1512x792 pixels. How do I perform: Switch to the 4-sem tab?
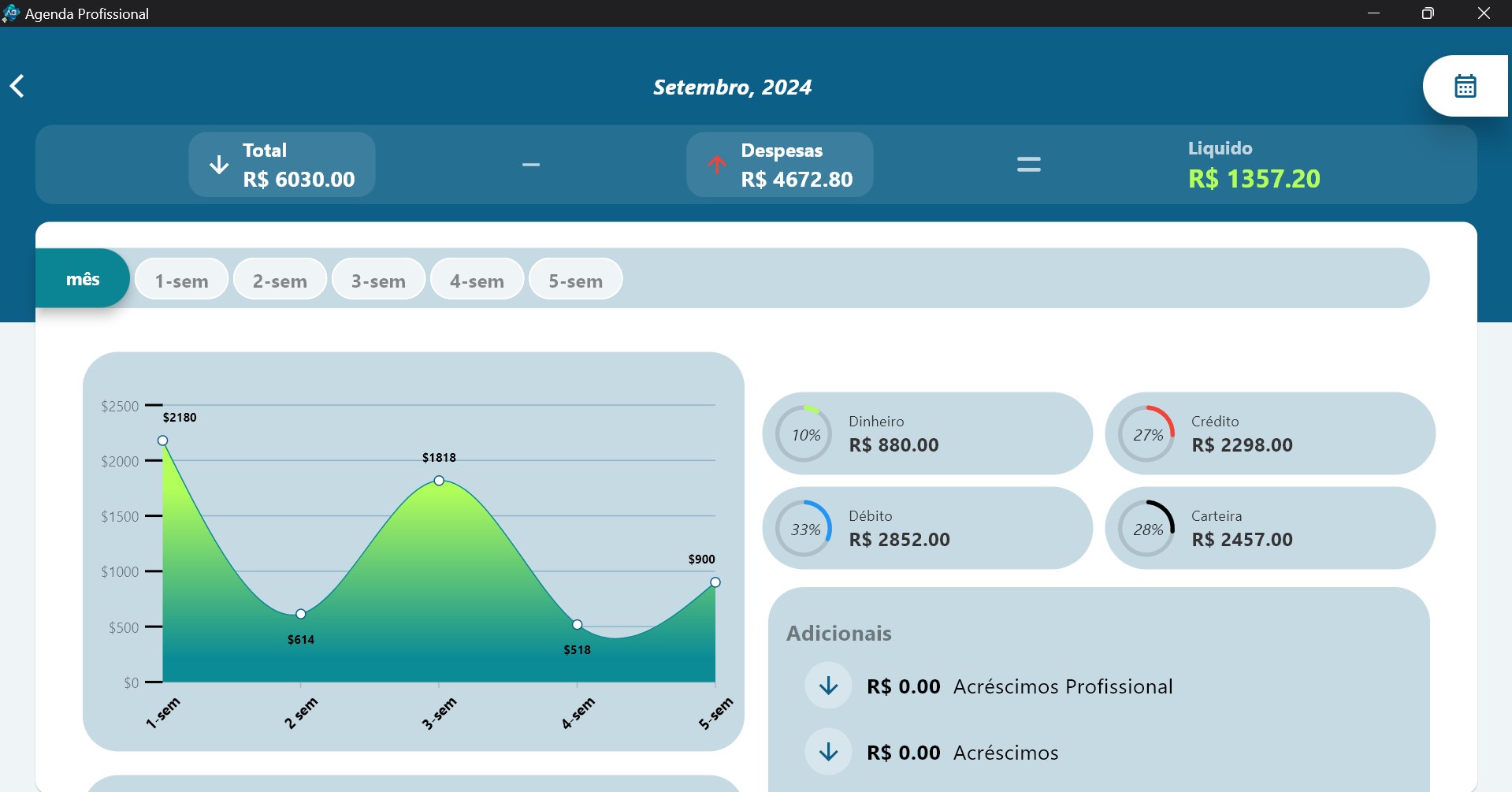point(477,280)
